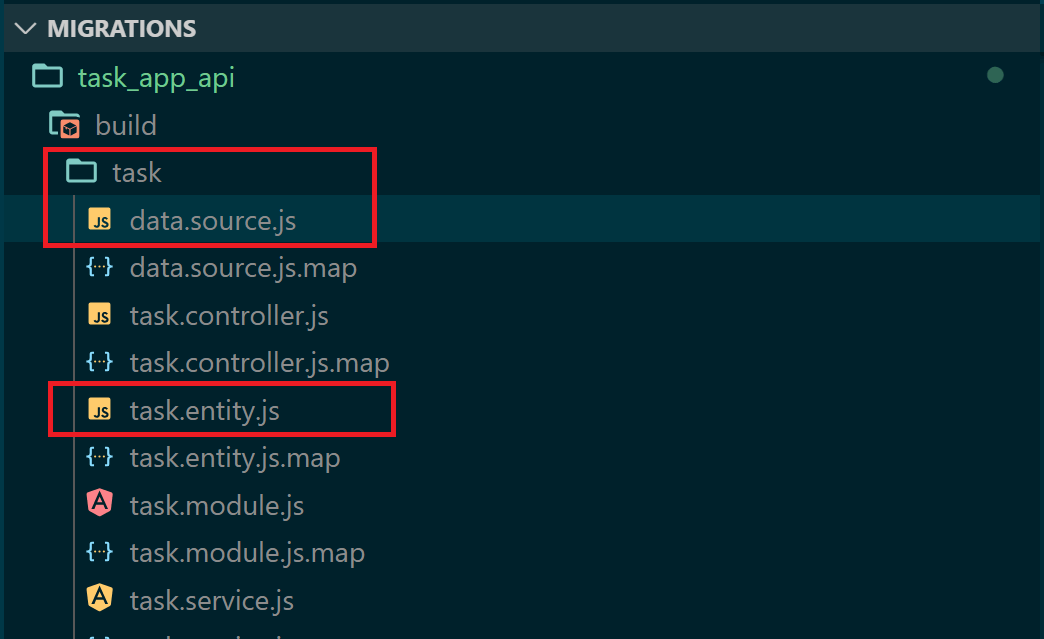The width and height of the screenshot is (1044, 639).
Task: Click the braces icon of data.source.js.map
Action: click(x=100, y=268)
